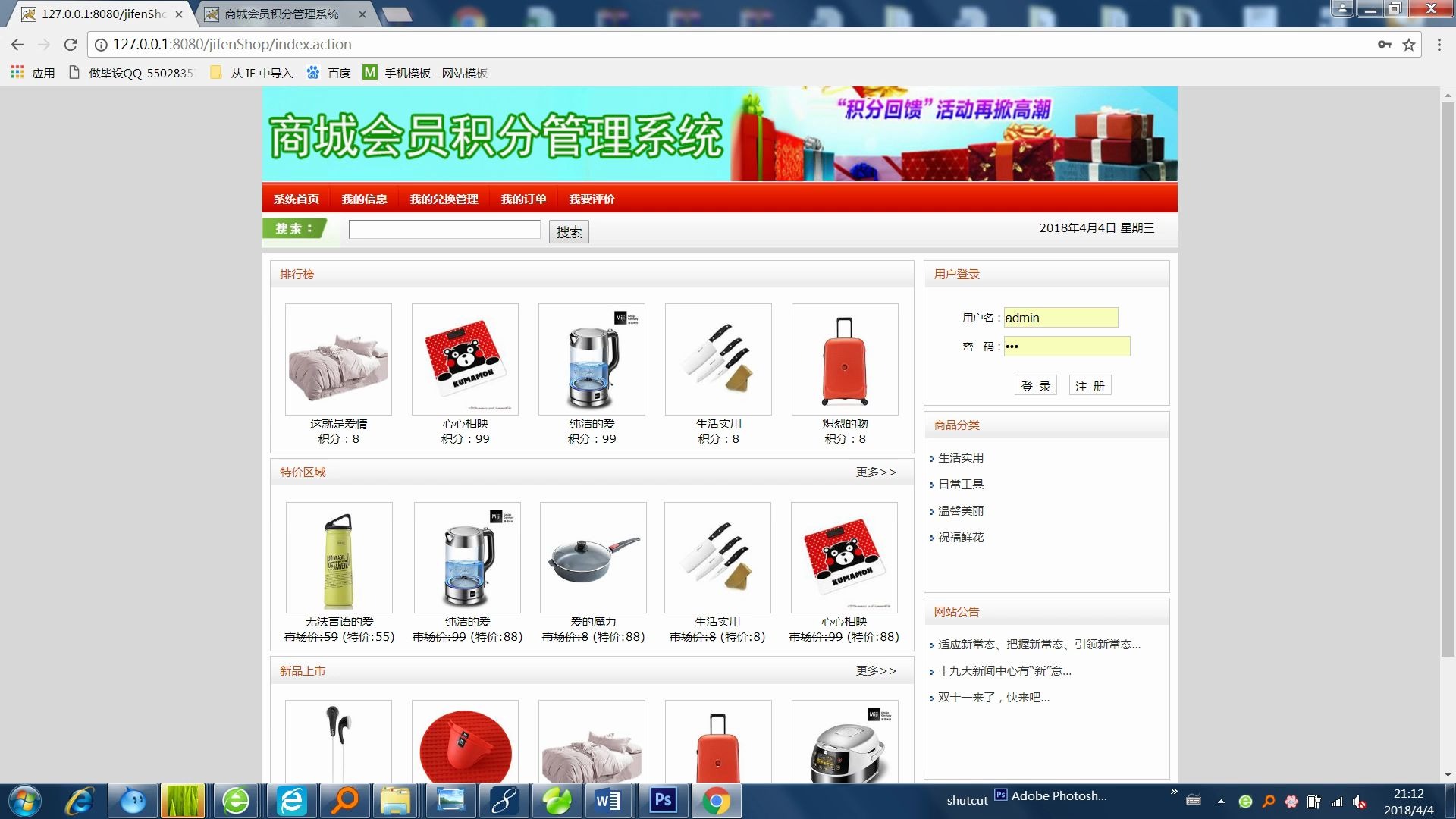Open earphones thumbnail in 新品上市
Viewport: 1456px width, 819px height.
tap(338, 741)
